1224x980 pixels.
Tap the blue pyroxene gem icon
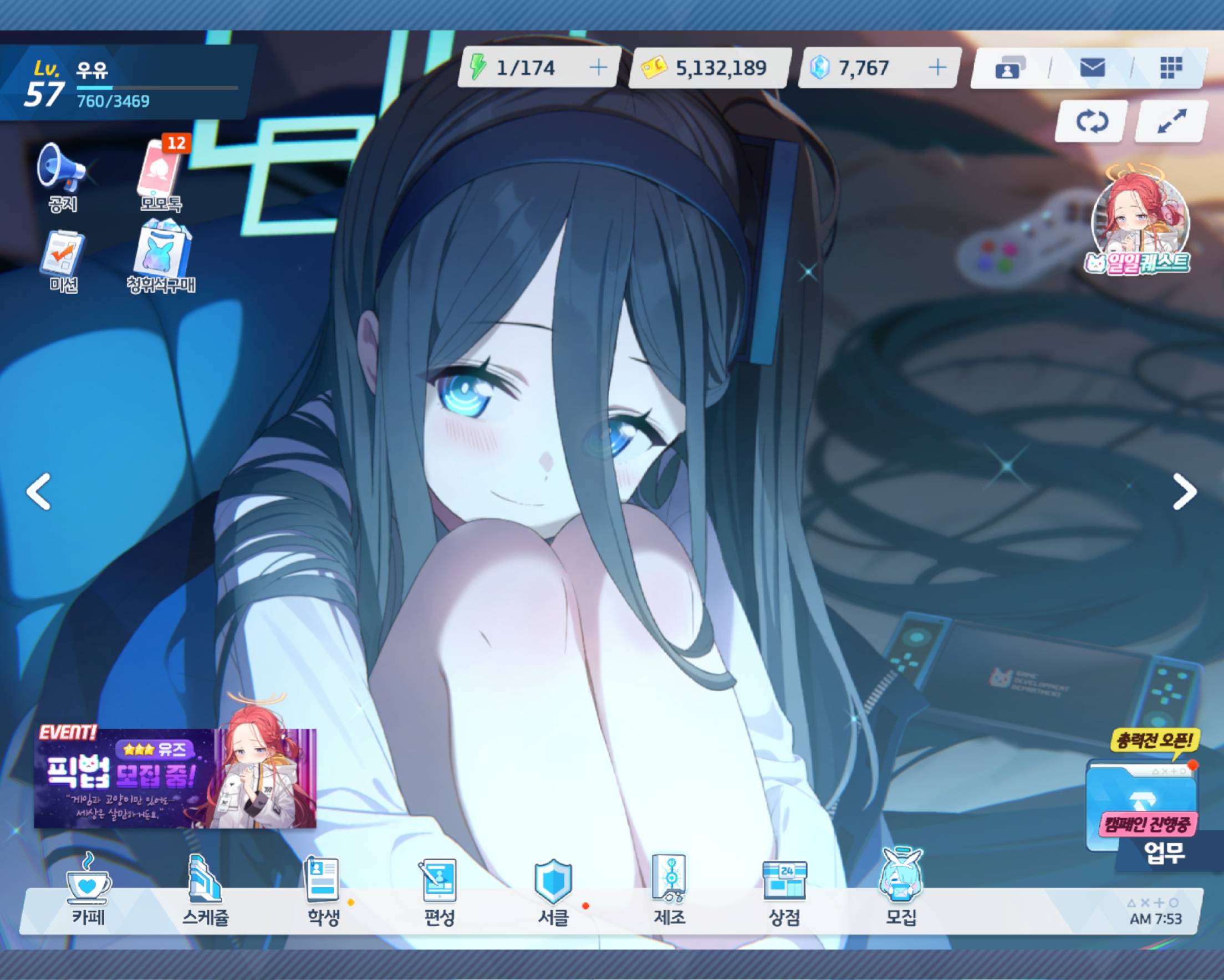[819, 68]
